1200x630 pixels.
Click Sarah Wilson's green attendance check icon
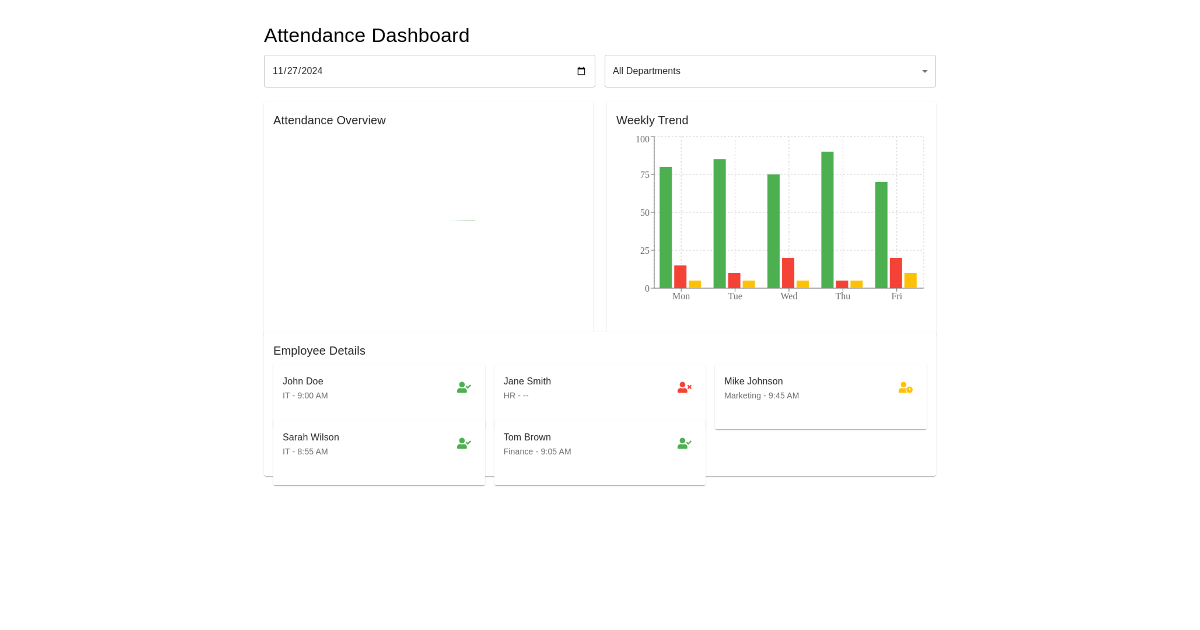pyautogui.click(x=463, y=443)
